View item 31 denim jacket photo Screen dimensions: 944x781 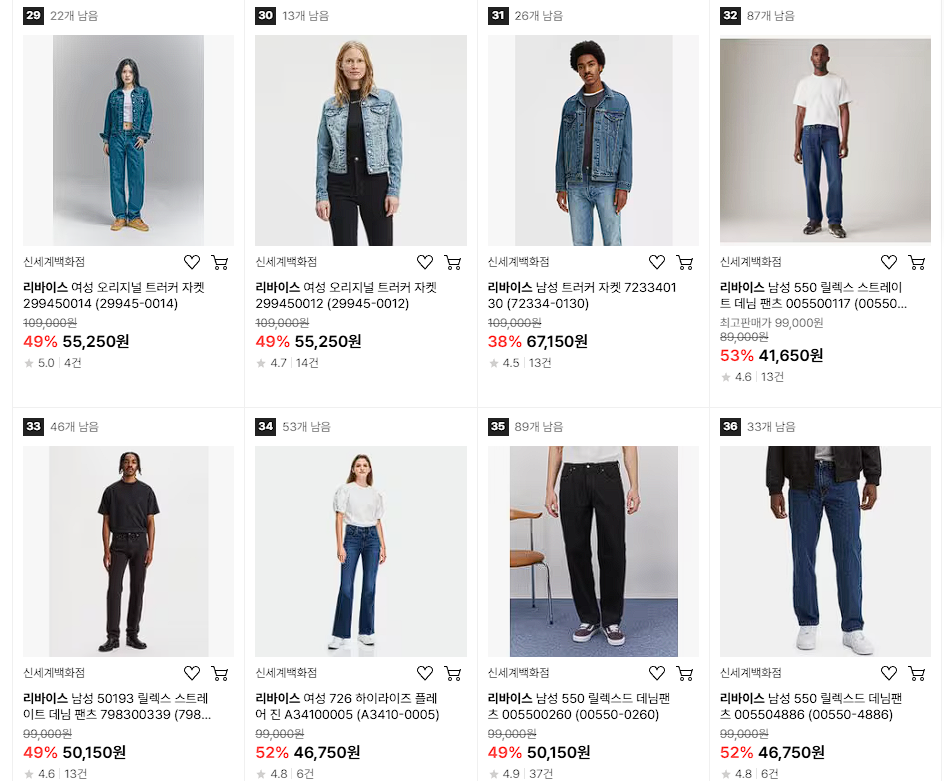click(x=593, y=140)
